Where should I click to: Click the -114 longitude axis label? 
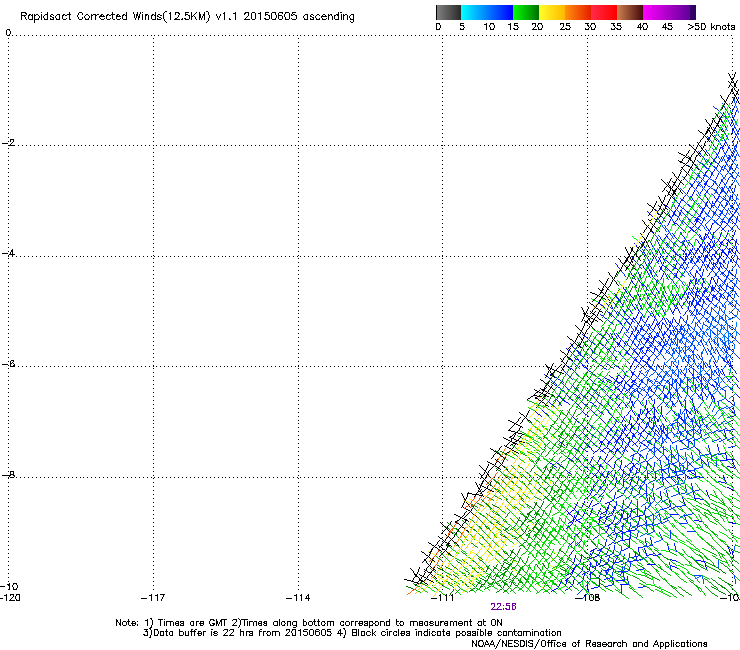click(298, 598)
